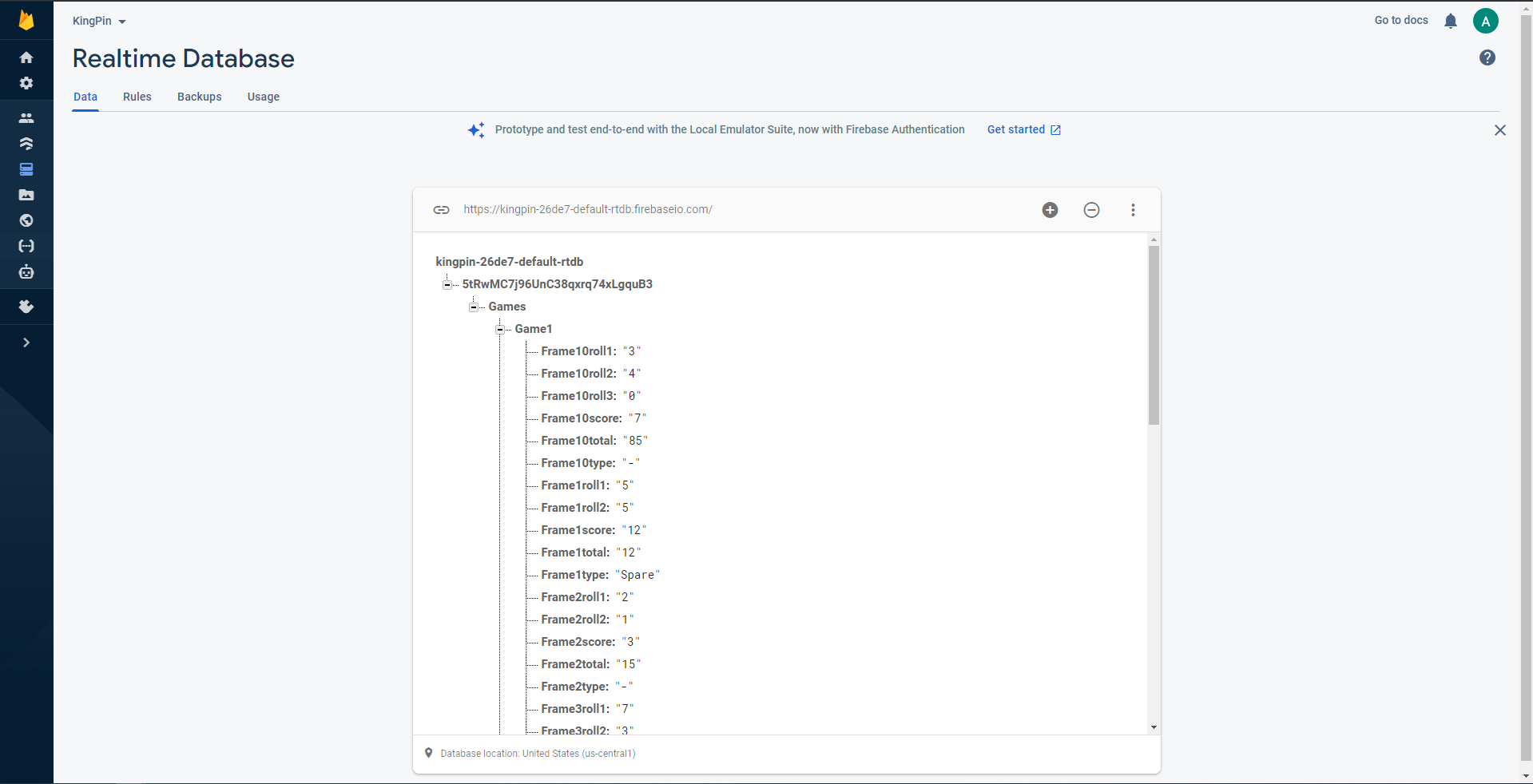Switch to the Data tab
Image resolution: width=1533 pixels, height=784 pixels.
point(85,97)
